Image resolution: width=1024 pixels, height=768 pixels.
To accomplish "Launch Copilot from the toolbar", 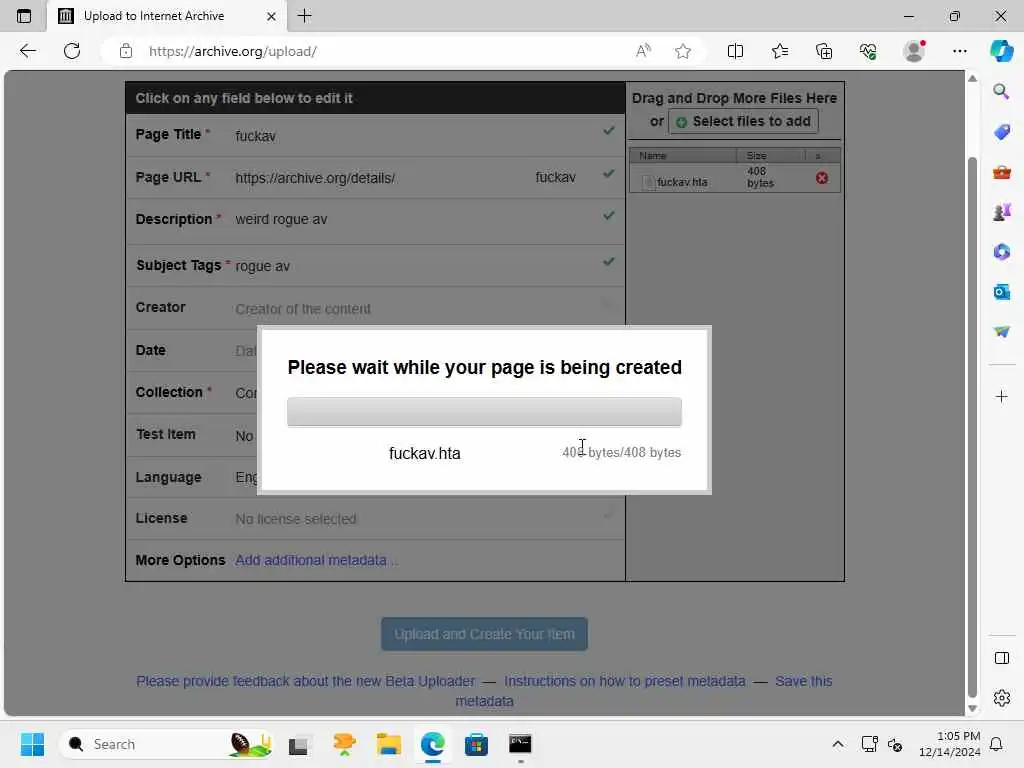I will (x=1002, y=51).
